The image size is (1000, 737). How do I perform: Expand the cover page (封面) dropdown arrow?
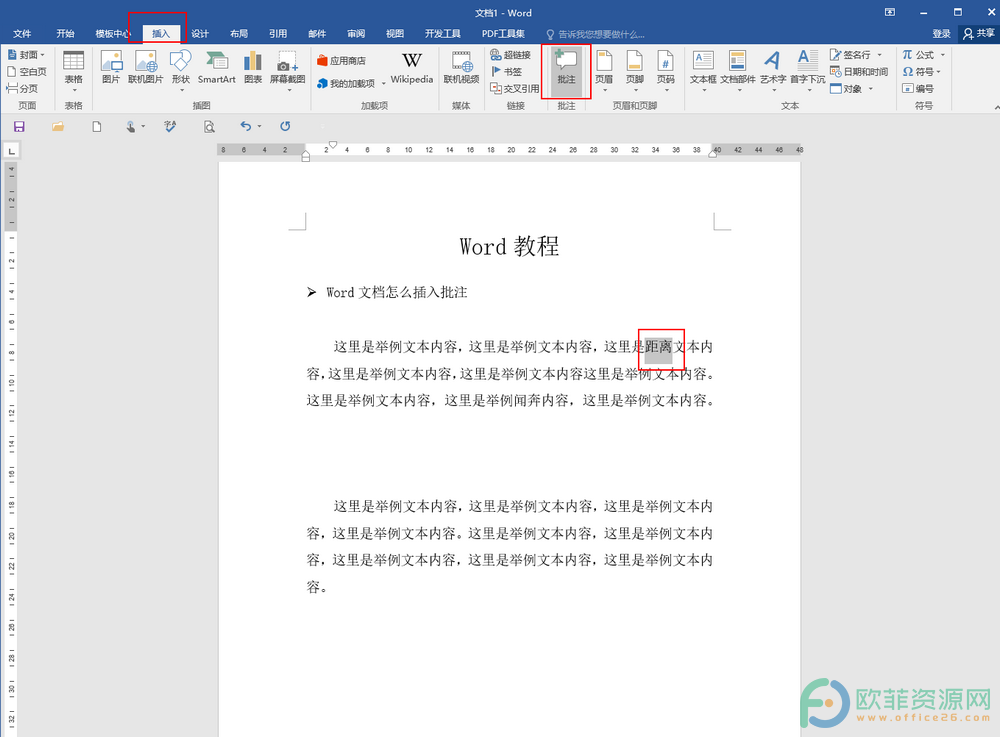click(x=43, y=55)
